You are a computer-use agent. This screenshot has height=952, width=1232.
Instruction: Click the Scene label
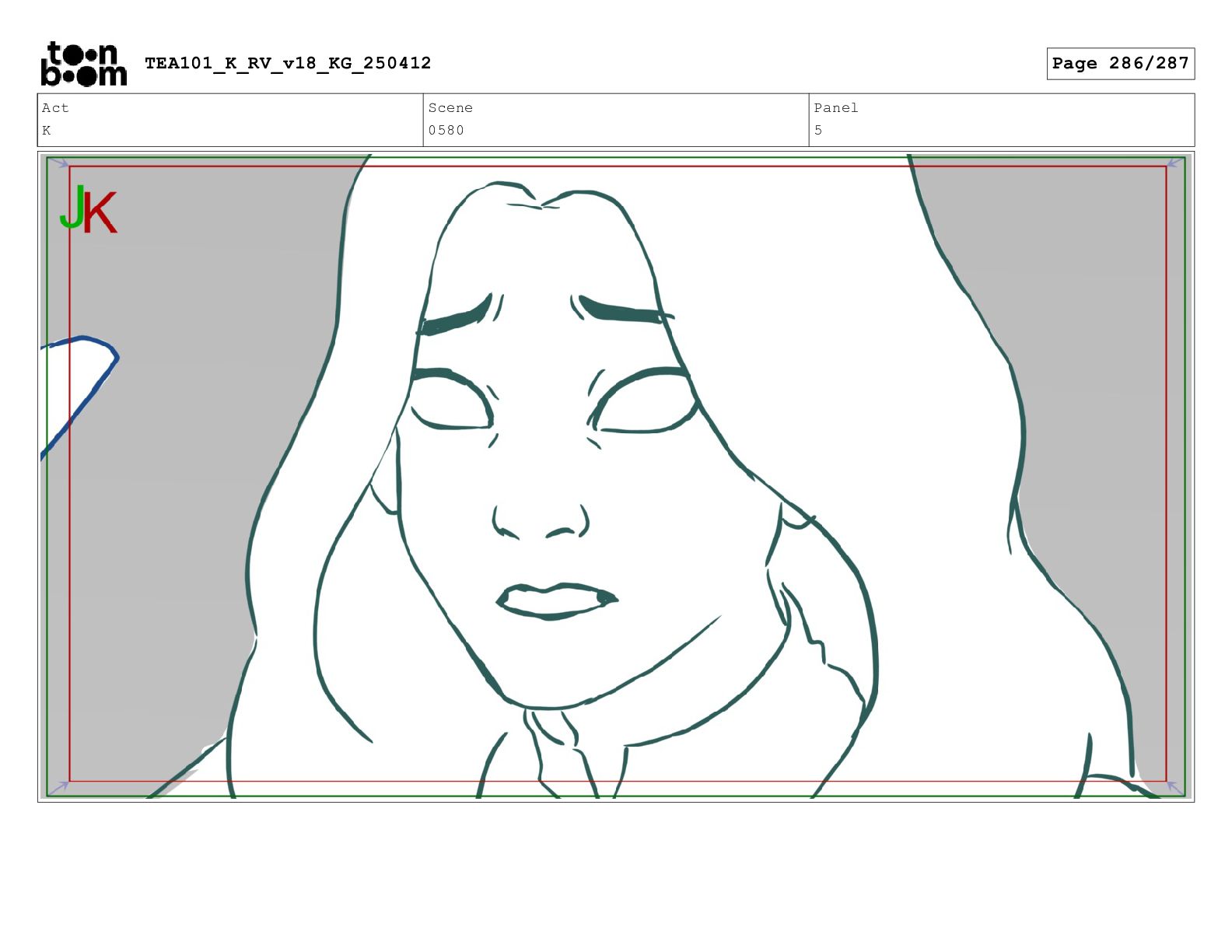tap(450, 108)
